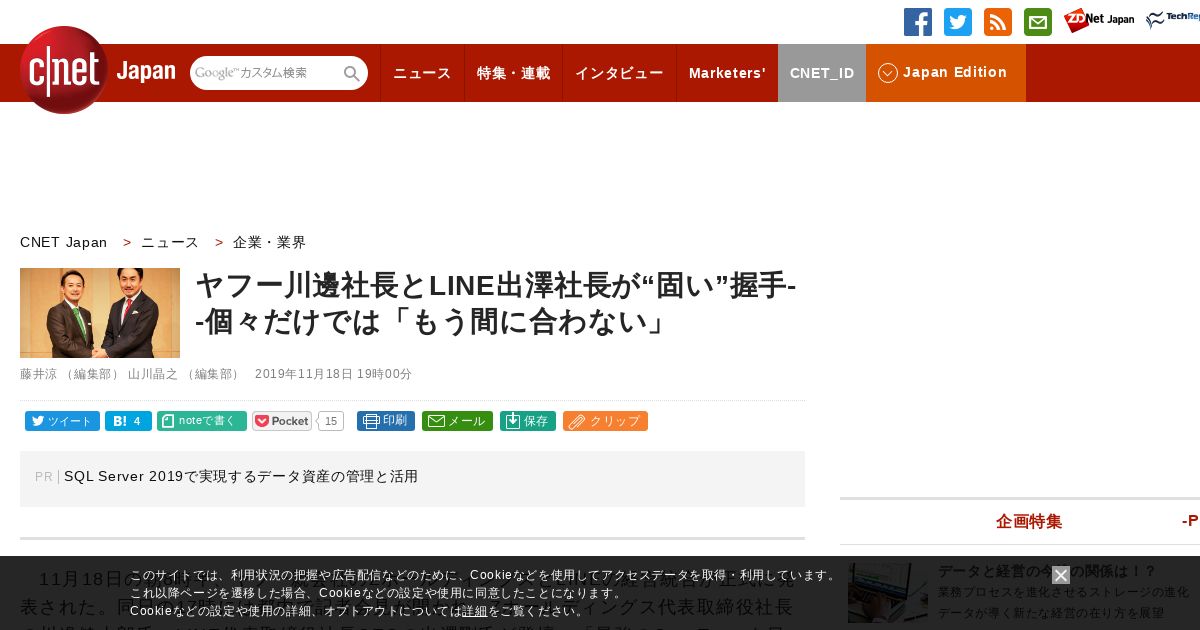Open the ニュース menu item

coord(422,73)
